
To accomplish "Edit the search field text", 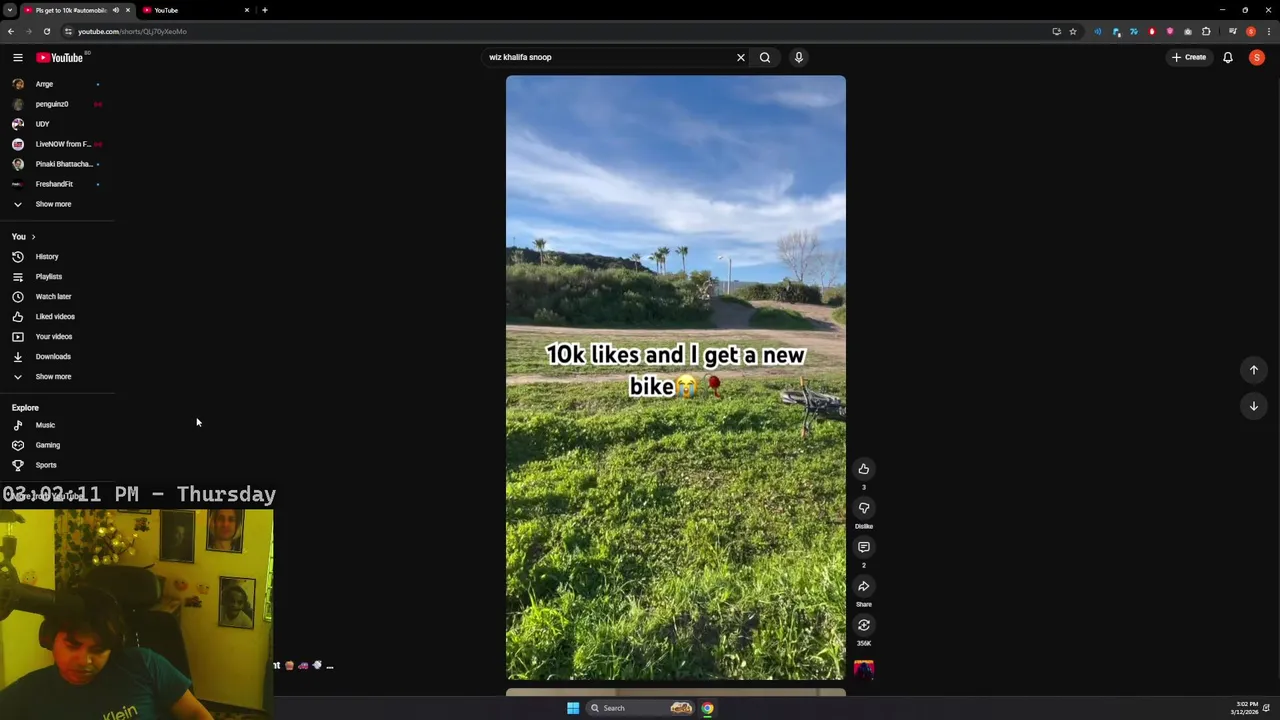I will tap(608, 57).
